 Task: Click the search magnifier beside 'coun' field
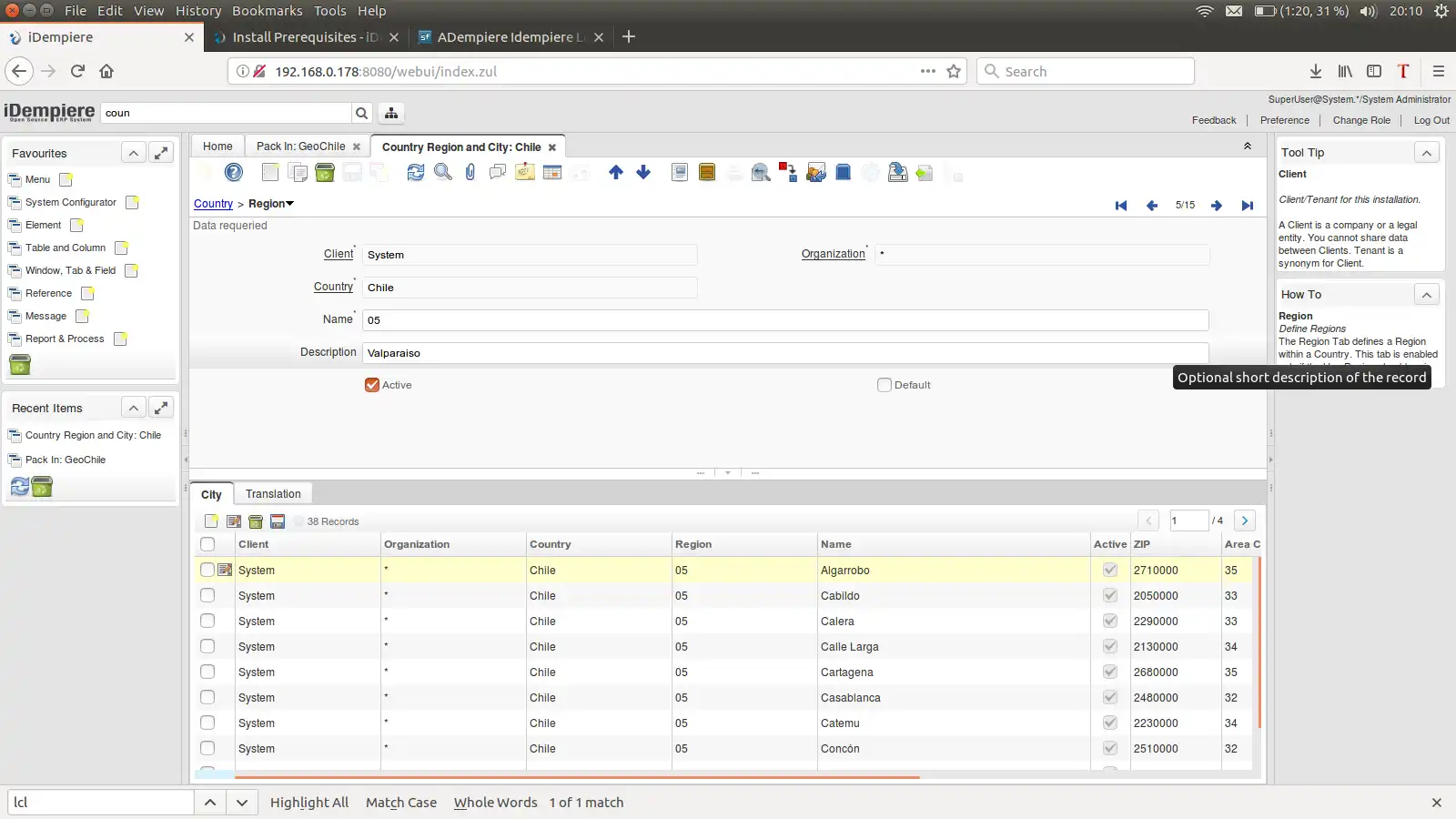click(x=362, y=113)
